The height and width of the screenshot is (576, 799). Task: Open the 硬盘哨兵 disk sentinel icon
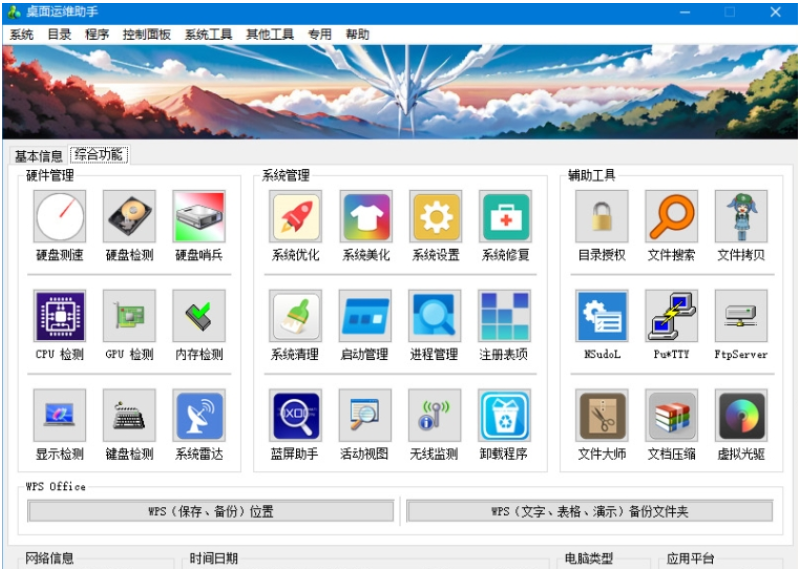[199, 217]
